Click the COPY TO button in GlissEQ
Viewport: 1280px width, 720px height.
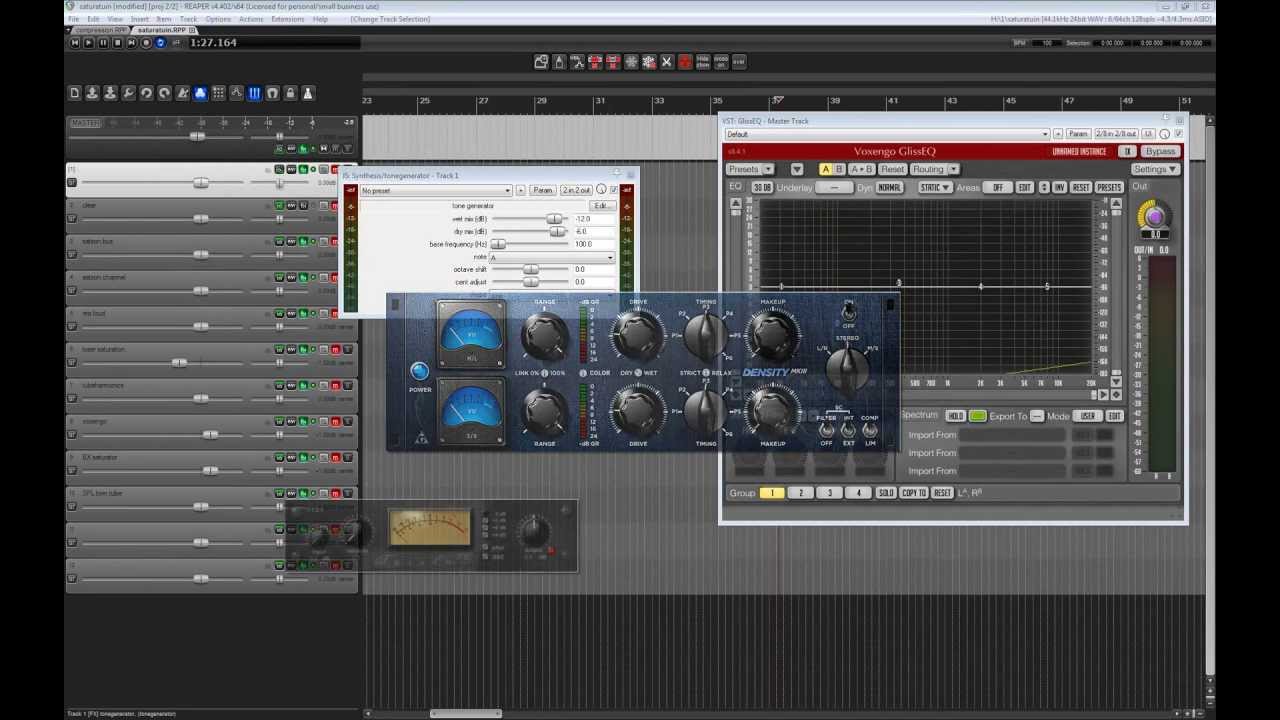click(913, 493)
